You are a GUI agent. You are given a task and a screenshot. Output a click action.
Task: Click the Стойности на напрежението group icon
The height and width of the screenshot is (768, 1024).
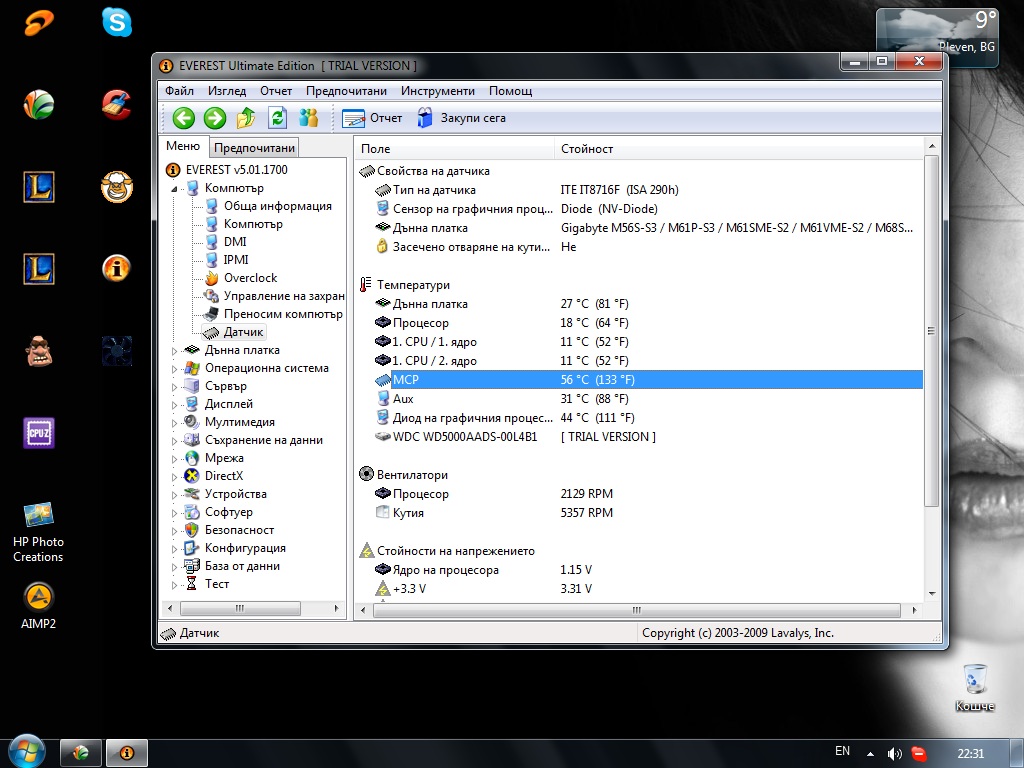click(x=366, y=551)
